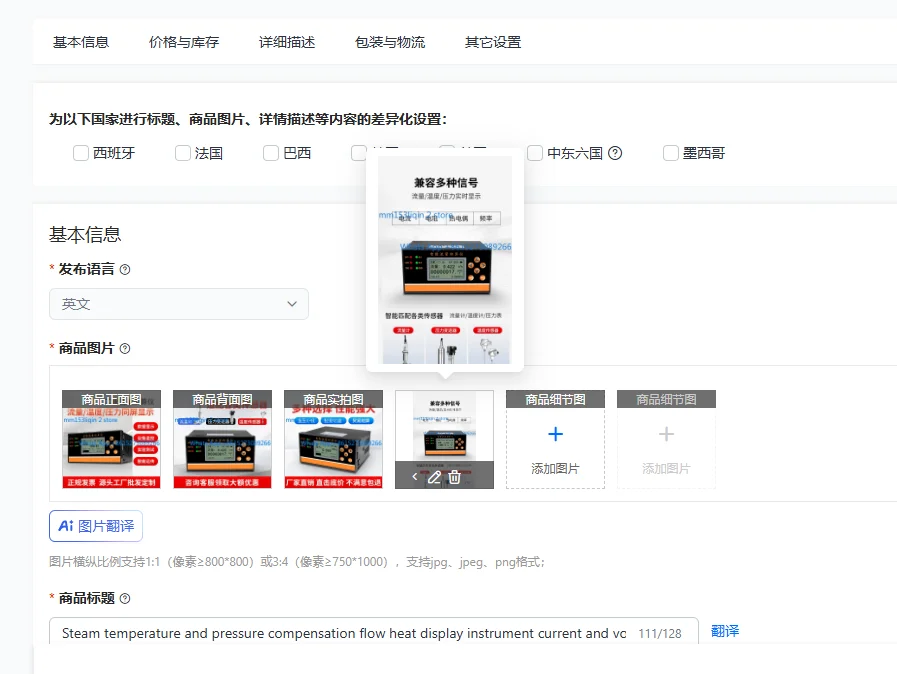This screenshot has height=674, width=897.
Task: Check the 中东六国 checkbox
Action: [535, 153]
